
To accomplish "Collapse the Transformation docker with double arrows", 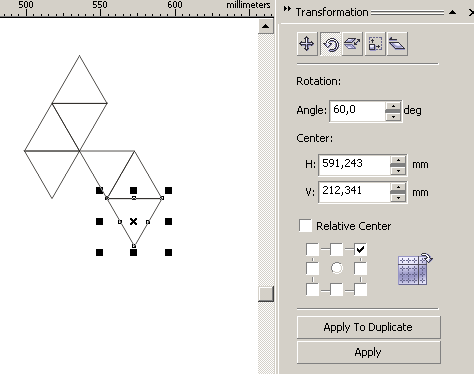I will click(x=287, y=9).
